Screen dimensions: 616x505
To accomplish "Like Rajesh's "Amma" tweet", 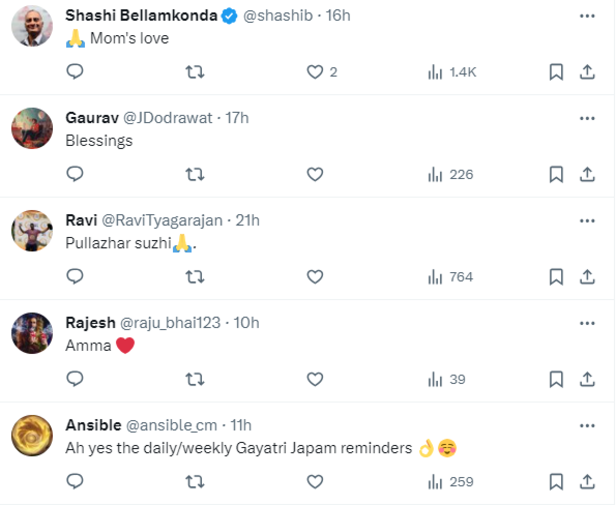I will click(315, 379).
